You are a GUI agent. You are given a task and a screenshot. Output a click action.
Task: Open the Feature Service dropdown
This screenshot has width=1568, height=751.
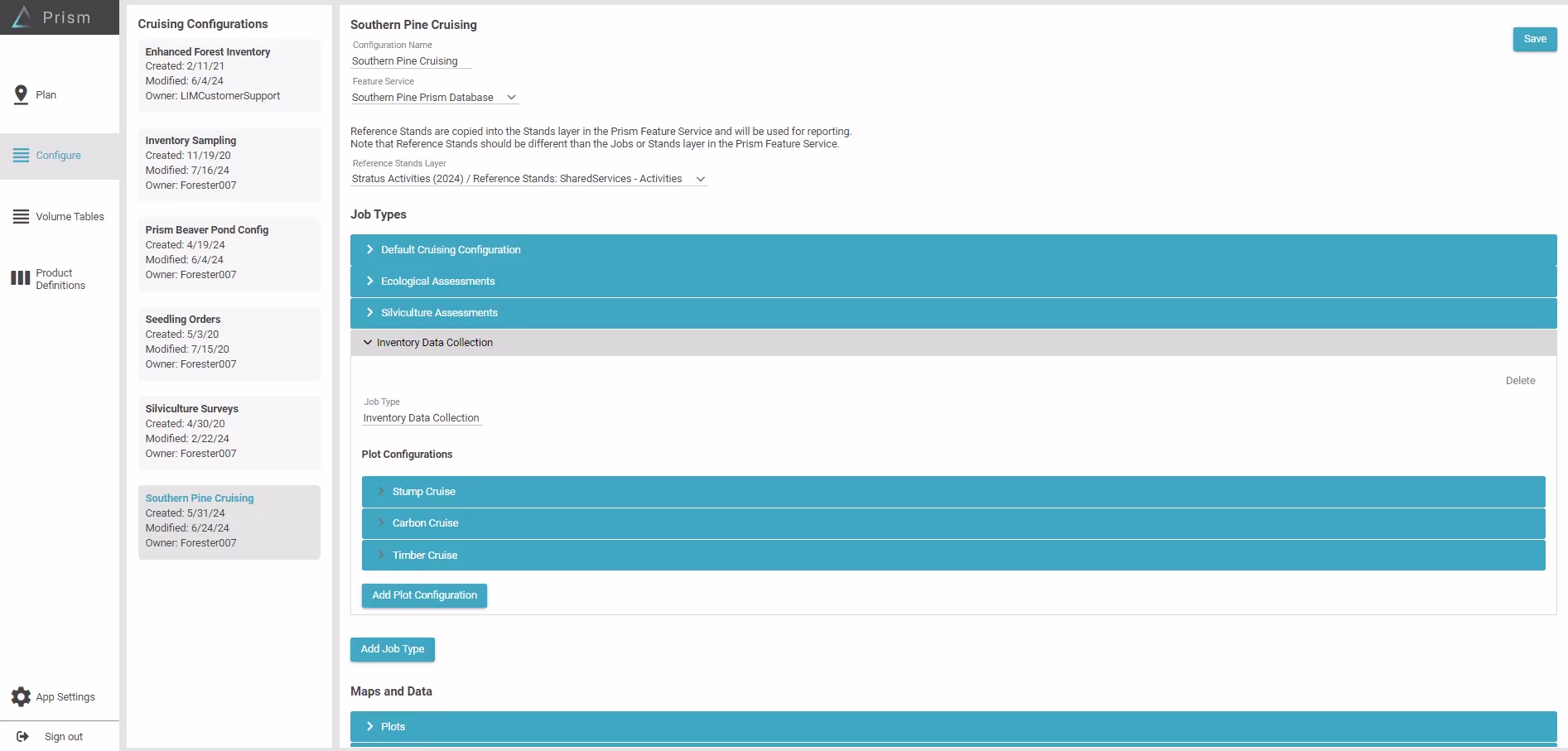tap(435, 98)
